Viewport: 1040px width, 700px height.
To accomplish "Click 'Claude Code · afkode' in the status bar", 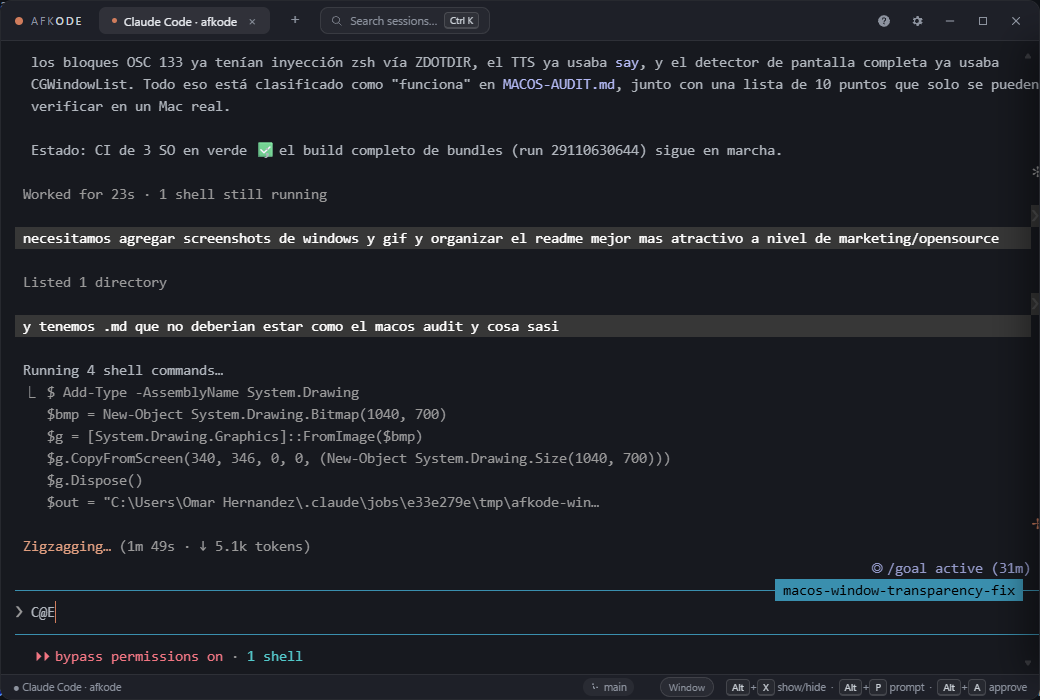I will click(68, 687).
